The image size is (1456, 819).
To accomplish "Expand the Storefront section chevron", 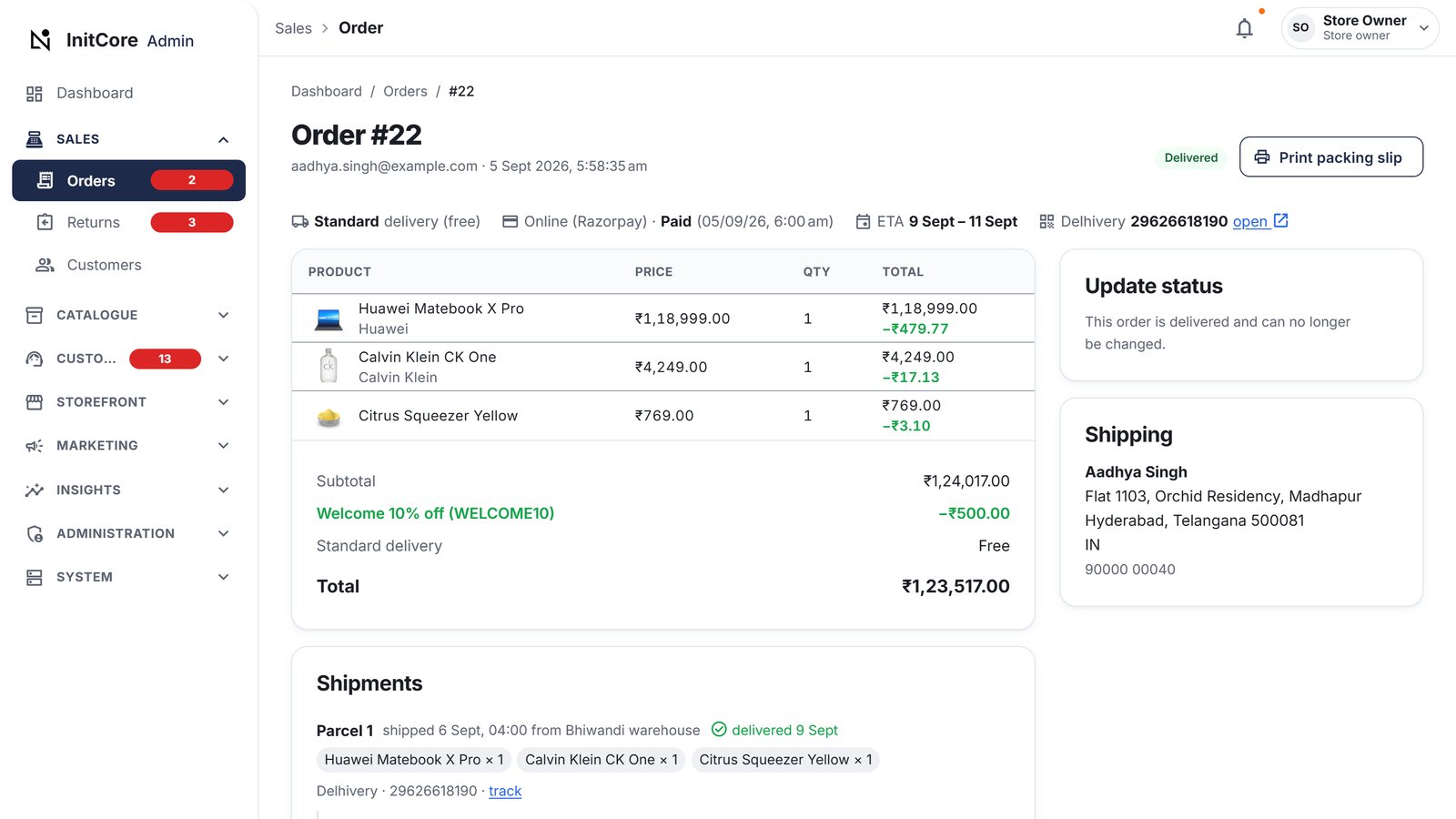I will coord(223,402).
